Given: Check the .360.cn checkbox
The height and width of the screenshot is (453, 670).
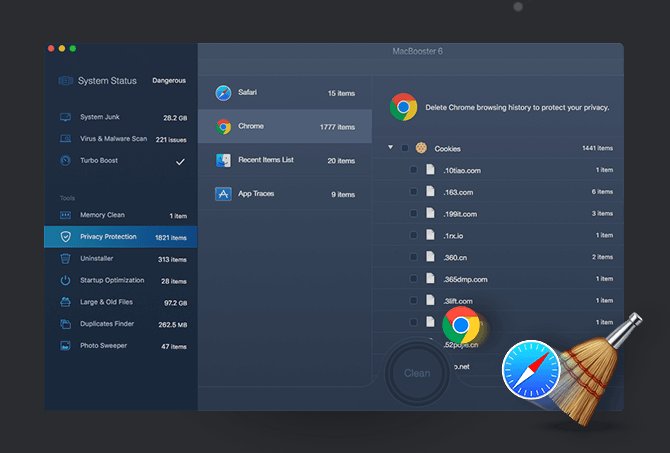Looking at the screenshot, I should point(413,257).
